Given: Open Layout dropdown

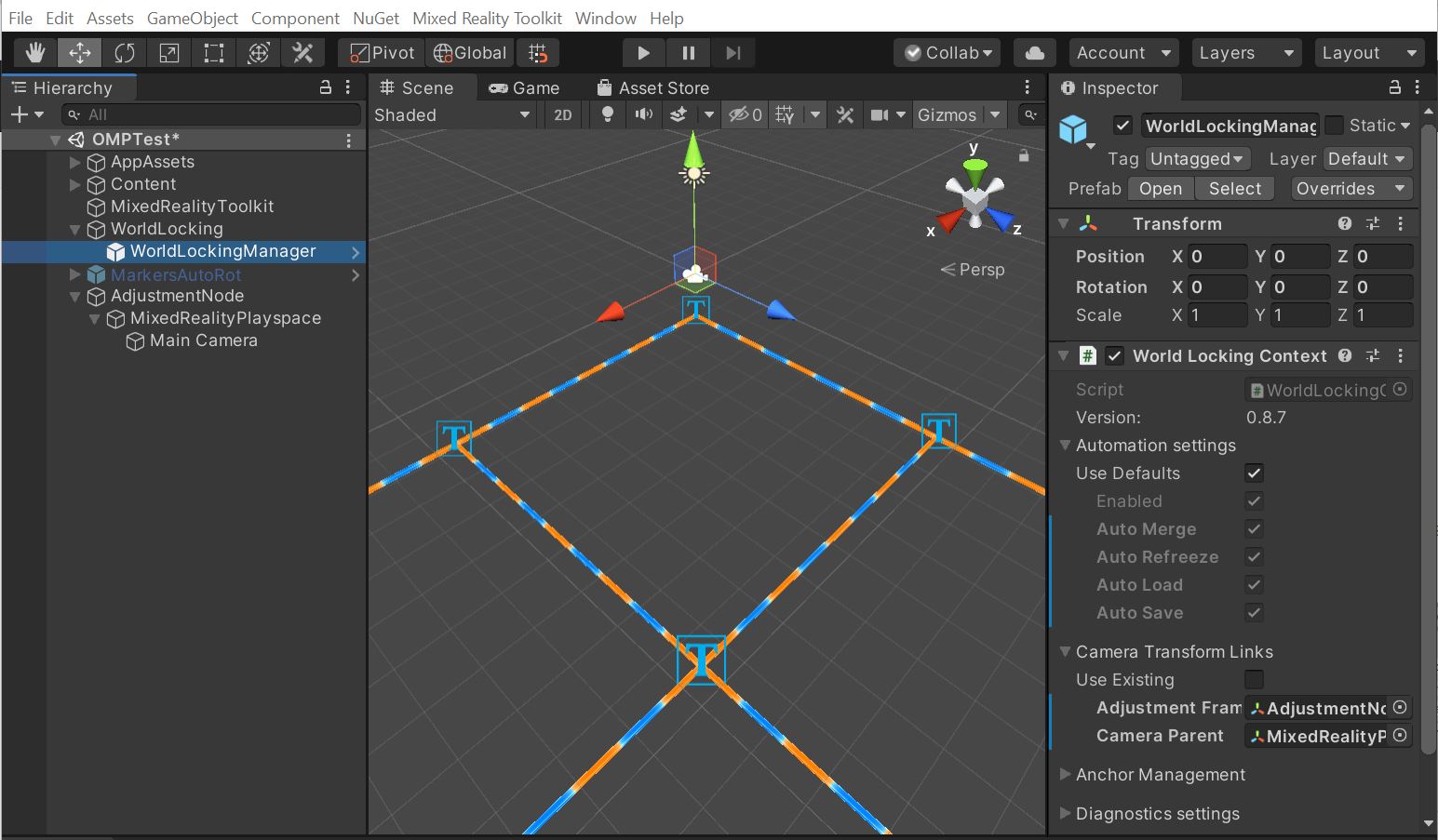Looking at the screenshot, I should (1368, 53).
